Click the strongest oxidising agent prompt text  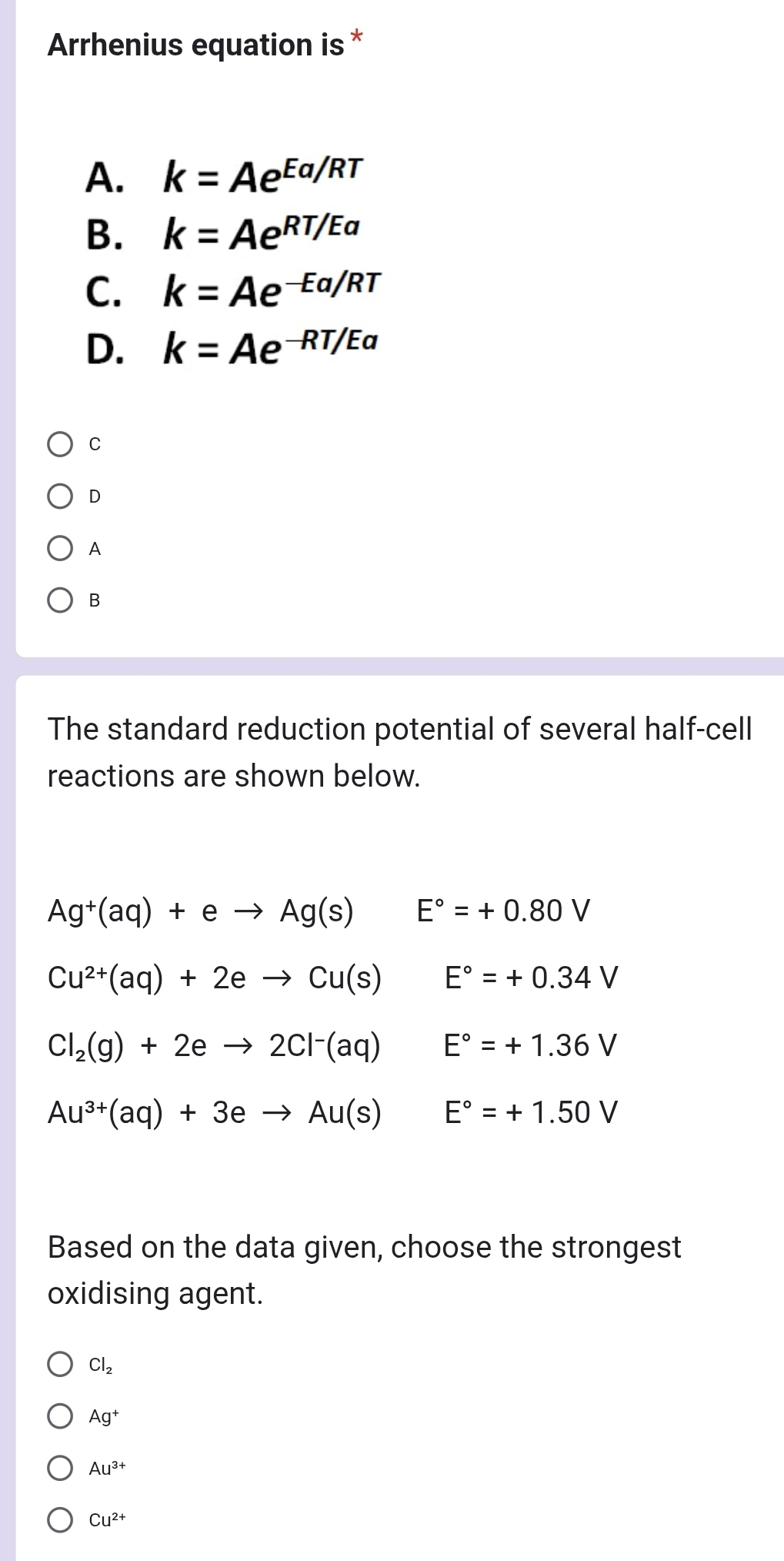point(362,1270)
